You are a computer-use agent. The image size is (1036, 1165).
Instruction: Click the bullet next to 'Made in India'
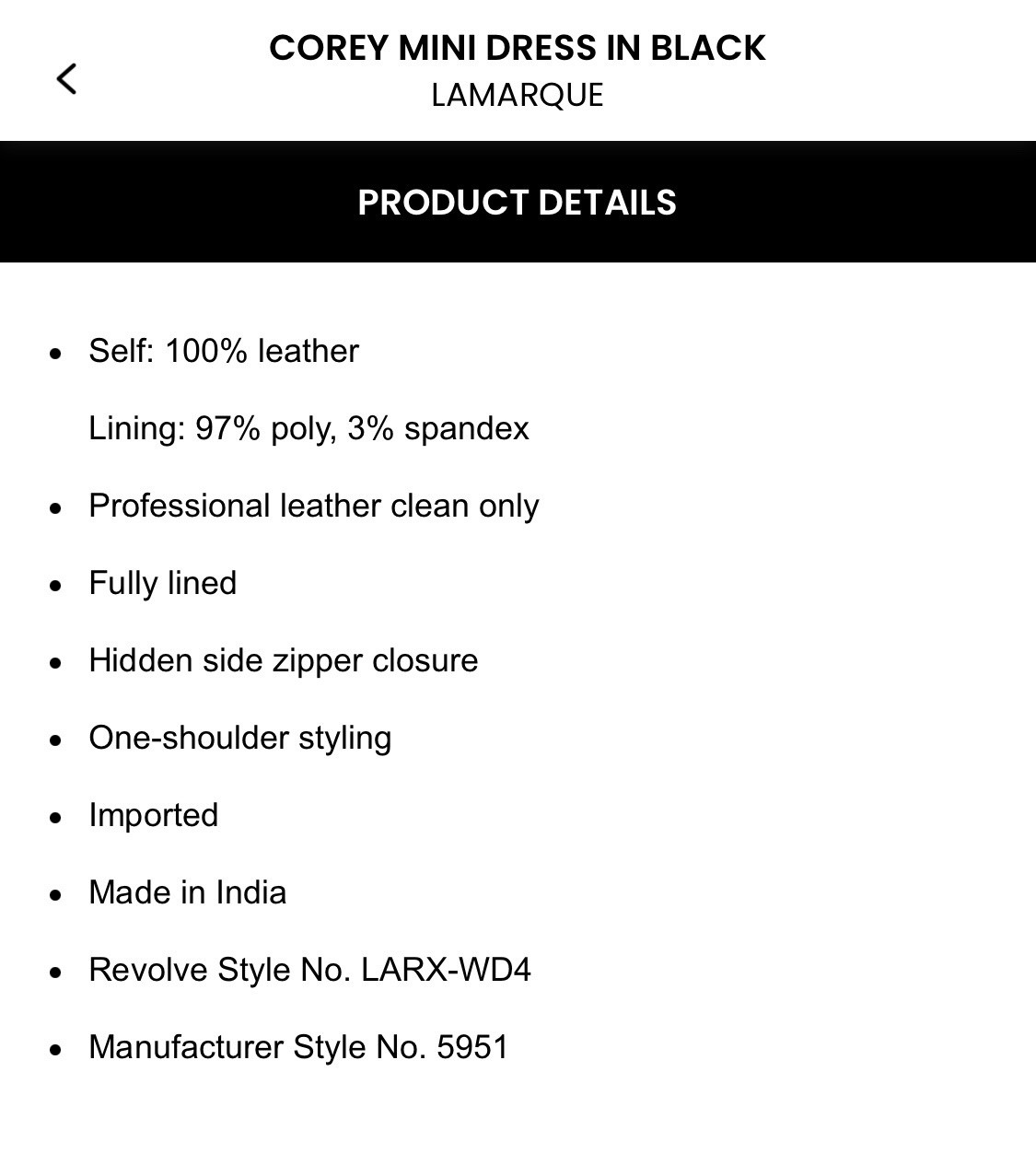coord(56,894)
